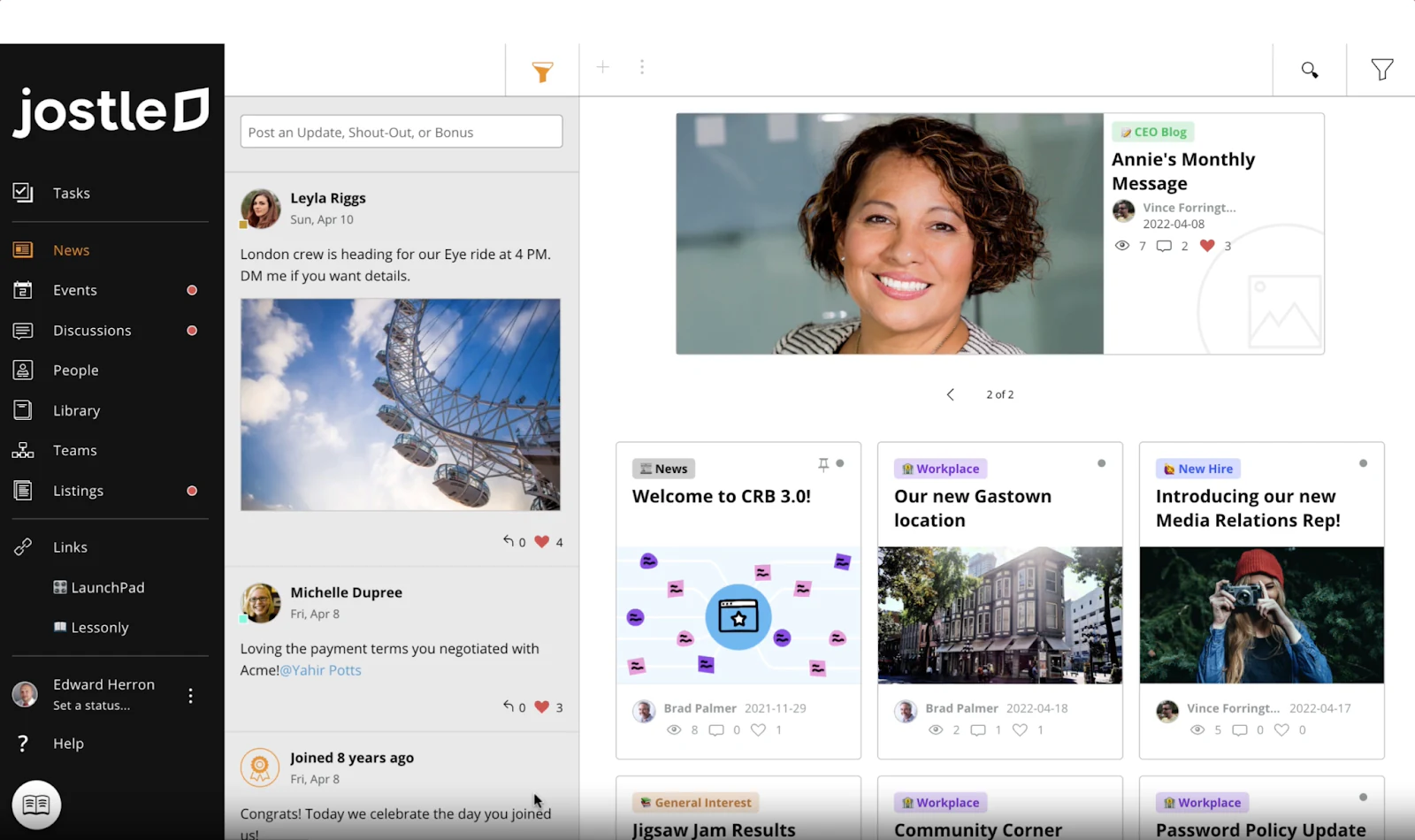Click the Help question mark icon
The image size is (1415, 840).
[23, 744]
